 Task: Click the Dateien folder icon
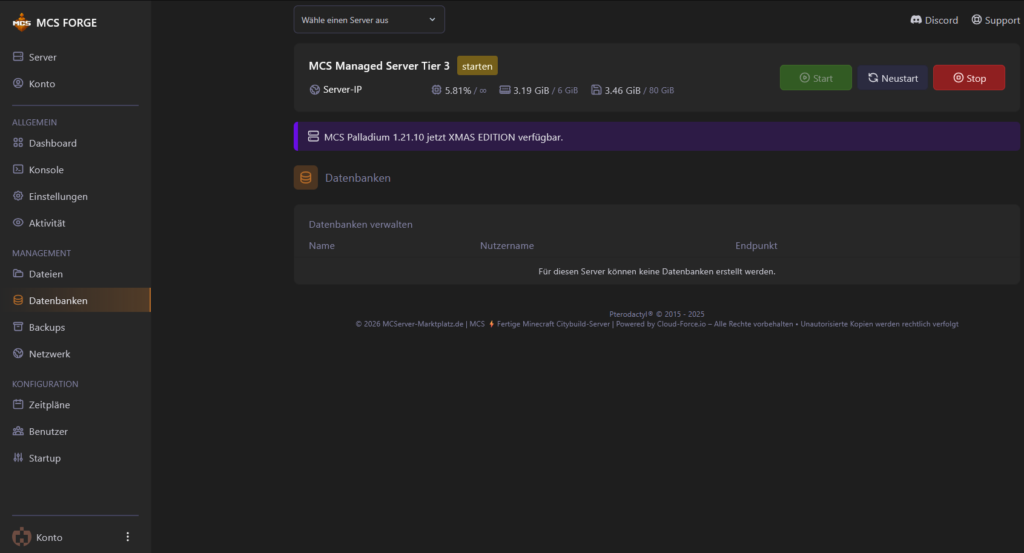pos(18,274)
